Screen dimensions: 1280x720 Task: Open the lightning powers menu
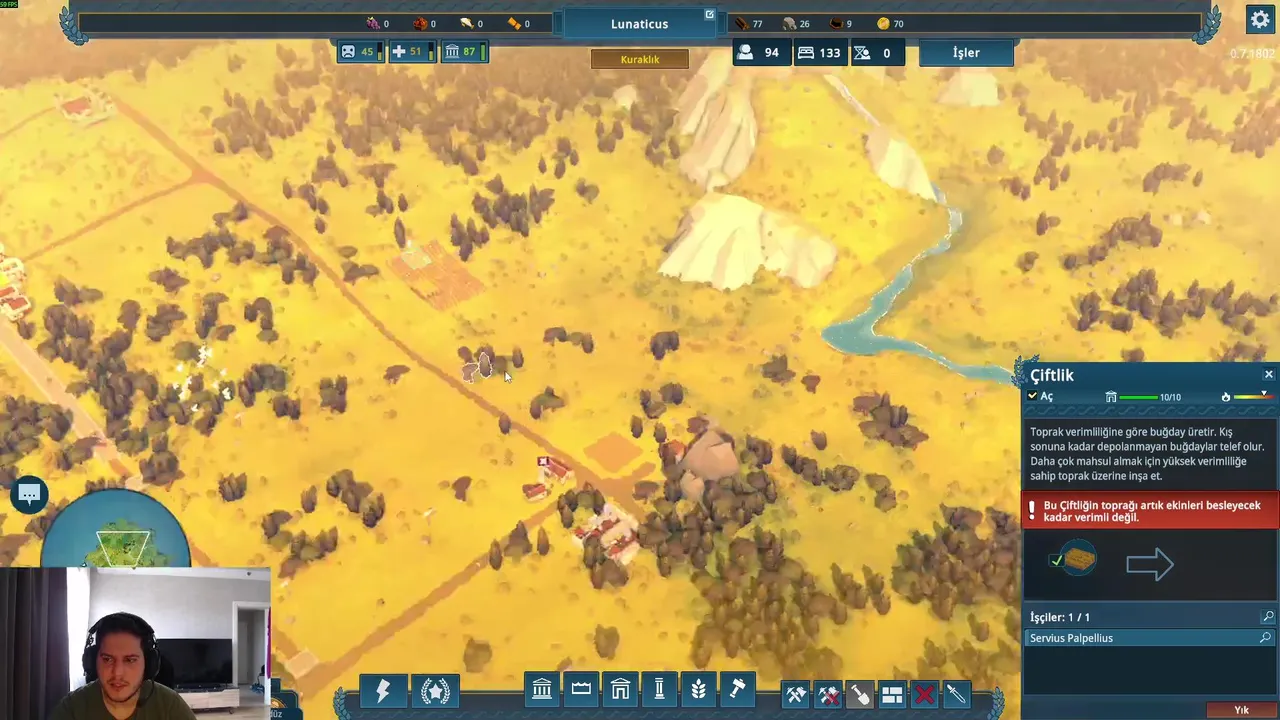coord(383,691)
